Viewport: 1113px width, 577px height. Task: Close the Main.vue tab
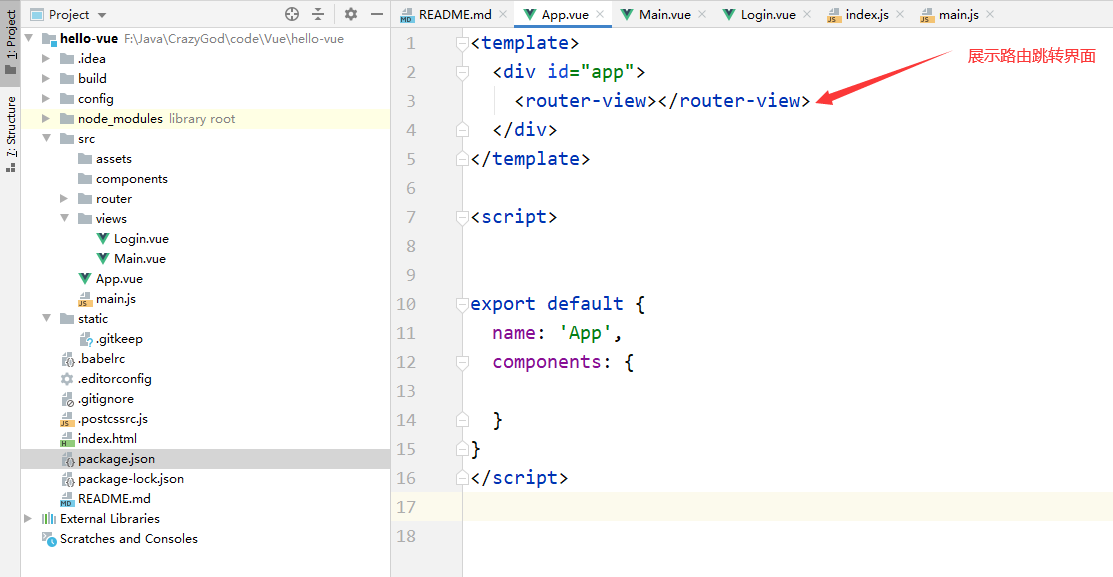(x=702, y=14)
